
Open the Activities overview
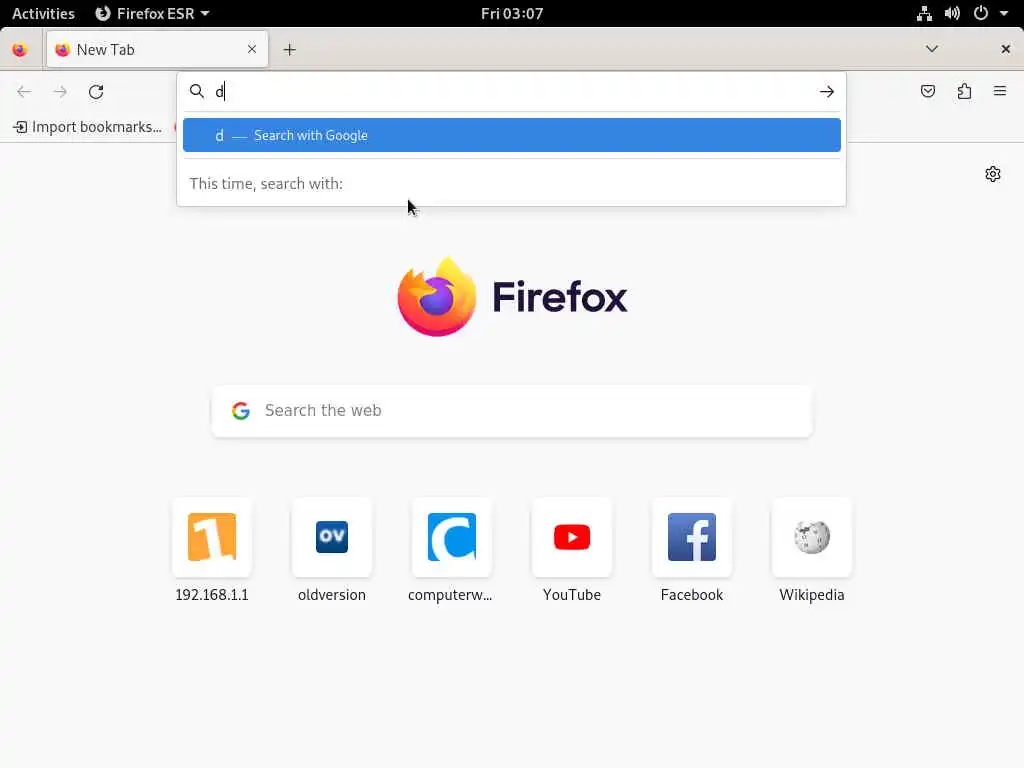click(x=43, y=13)
